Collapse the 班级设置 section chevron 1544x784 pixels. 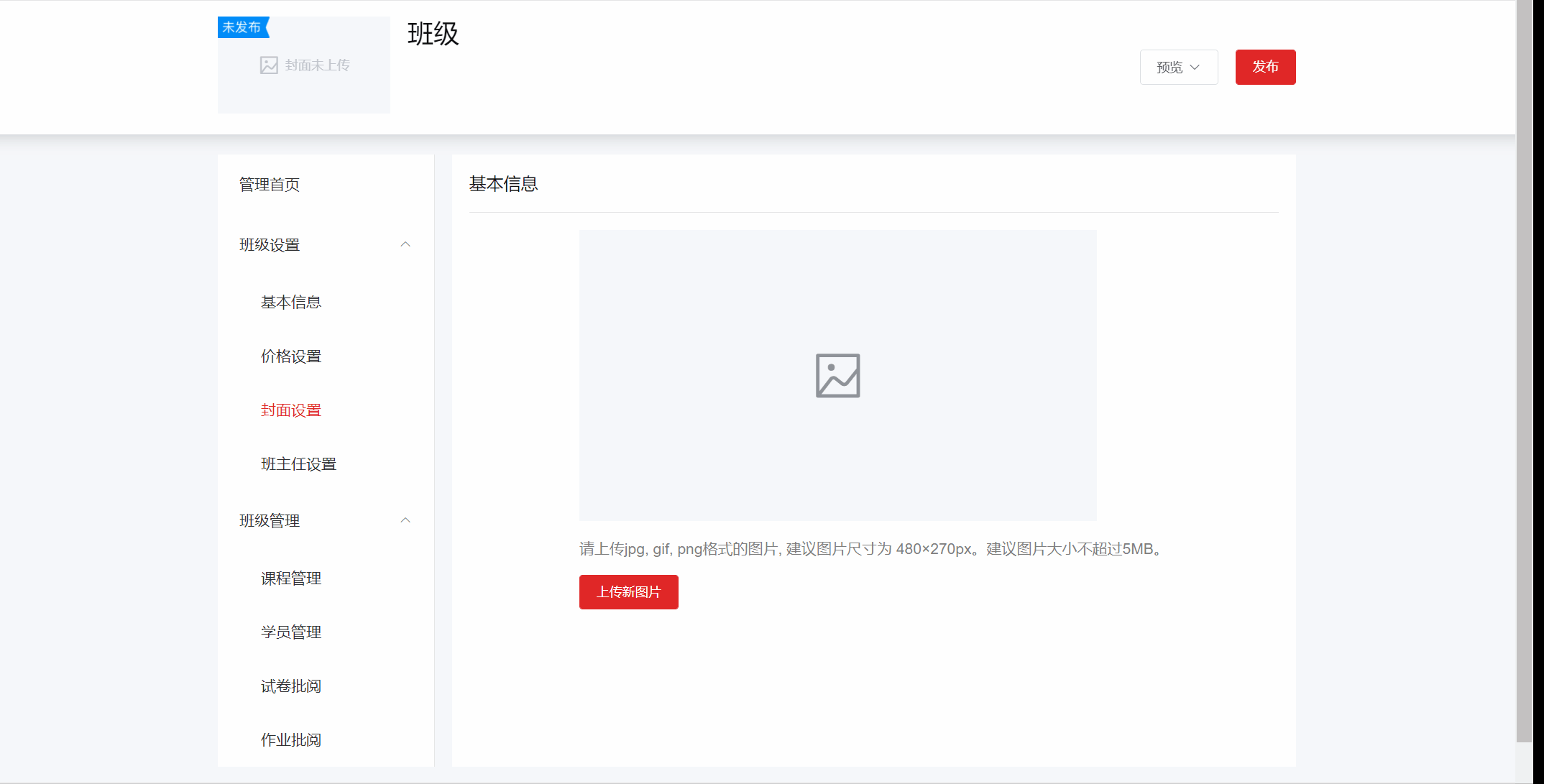coord(405,244)
